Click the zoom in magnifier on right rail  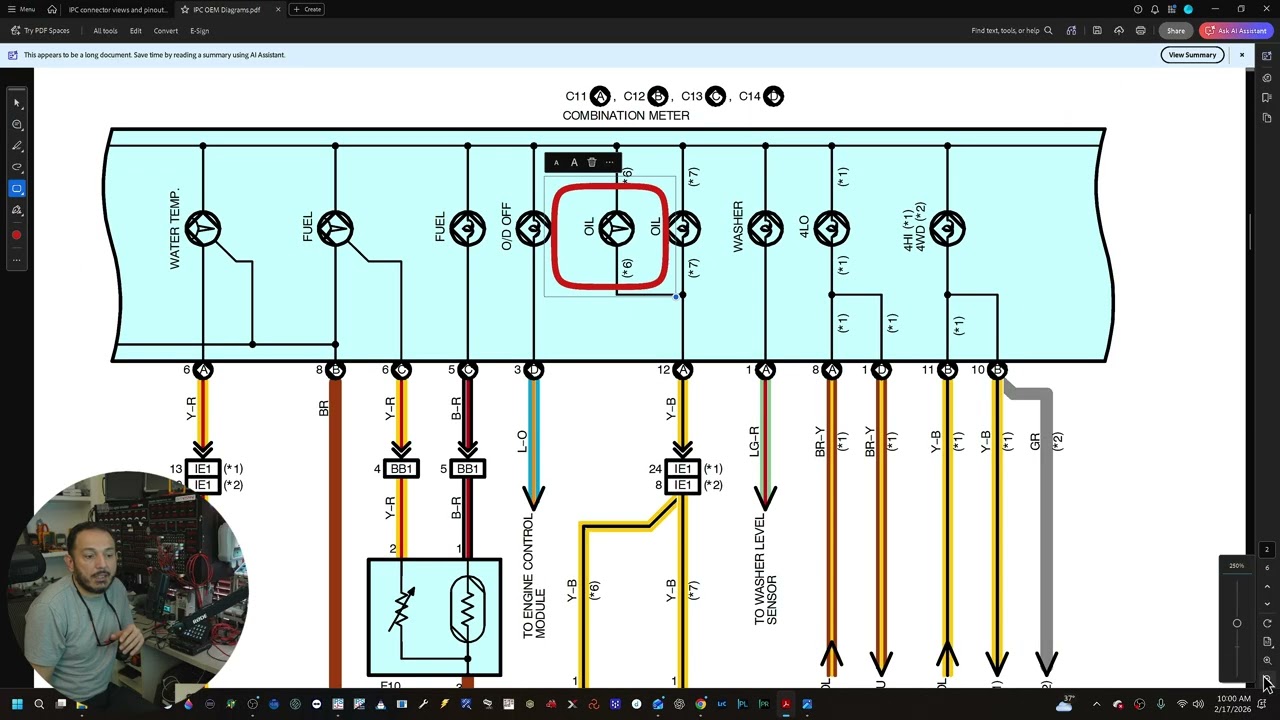tap(1267, 661)
